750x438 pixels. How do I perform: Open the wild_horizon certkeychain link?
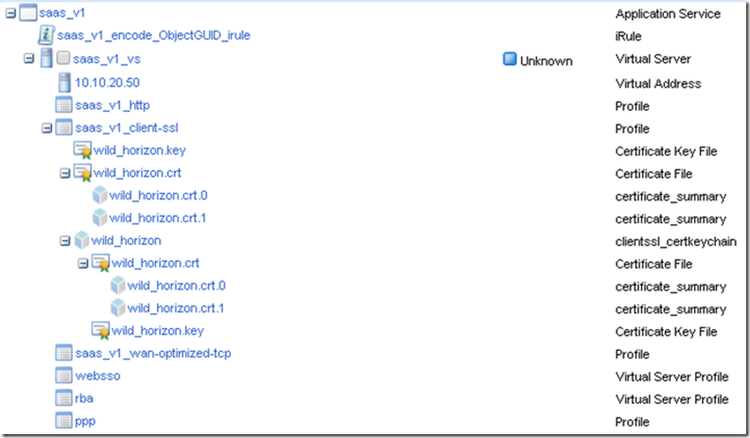coord(126,241)
